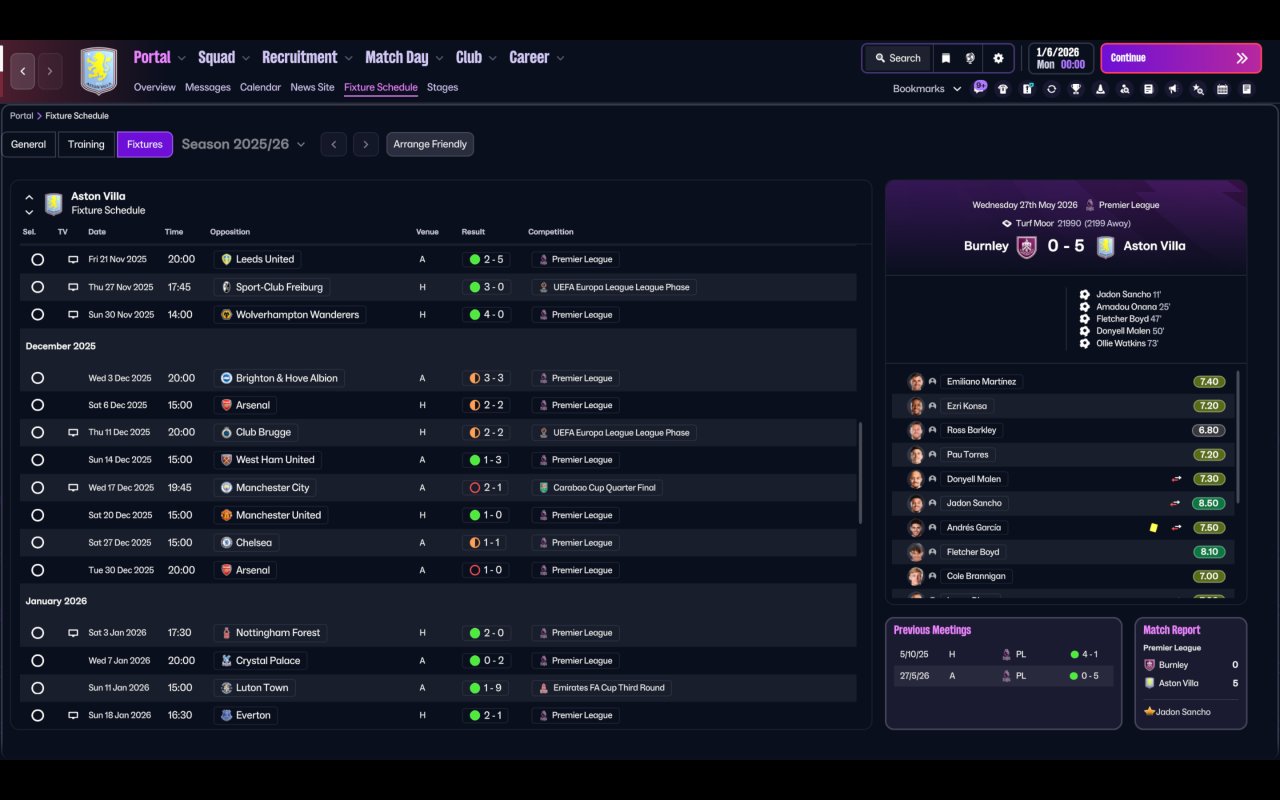The width and height of the screenshot is (1280, 800).
Task: Open the training cone bookmark icon
Action: coord(1100,89)
